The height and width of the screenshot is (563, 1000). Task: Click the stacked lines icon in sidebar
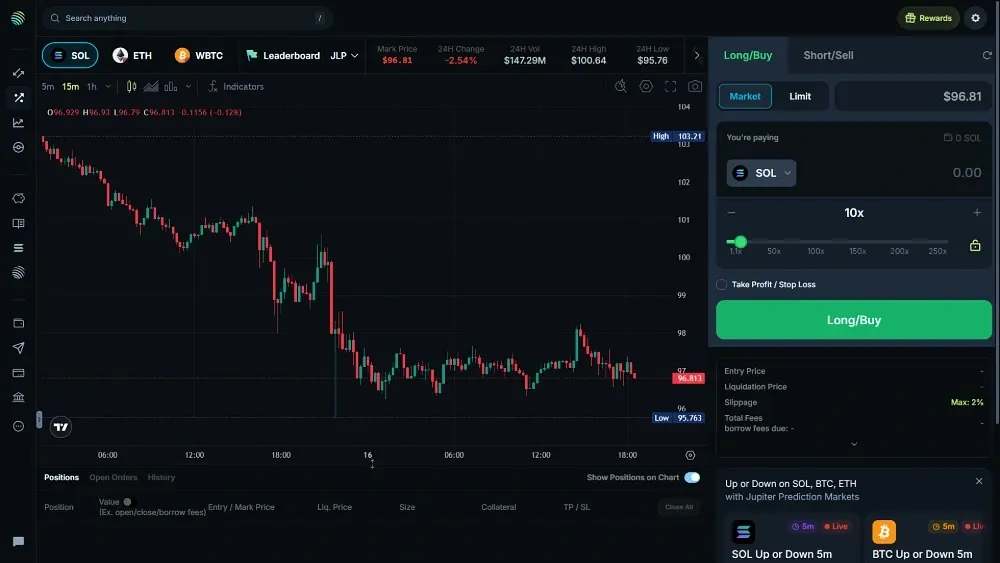coord(18,248)
